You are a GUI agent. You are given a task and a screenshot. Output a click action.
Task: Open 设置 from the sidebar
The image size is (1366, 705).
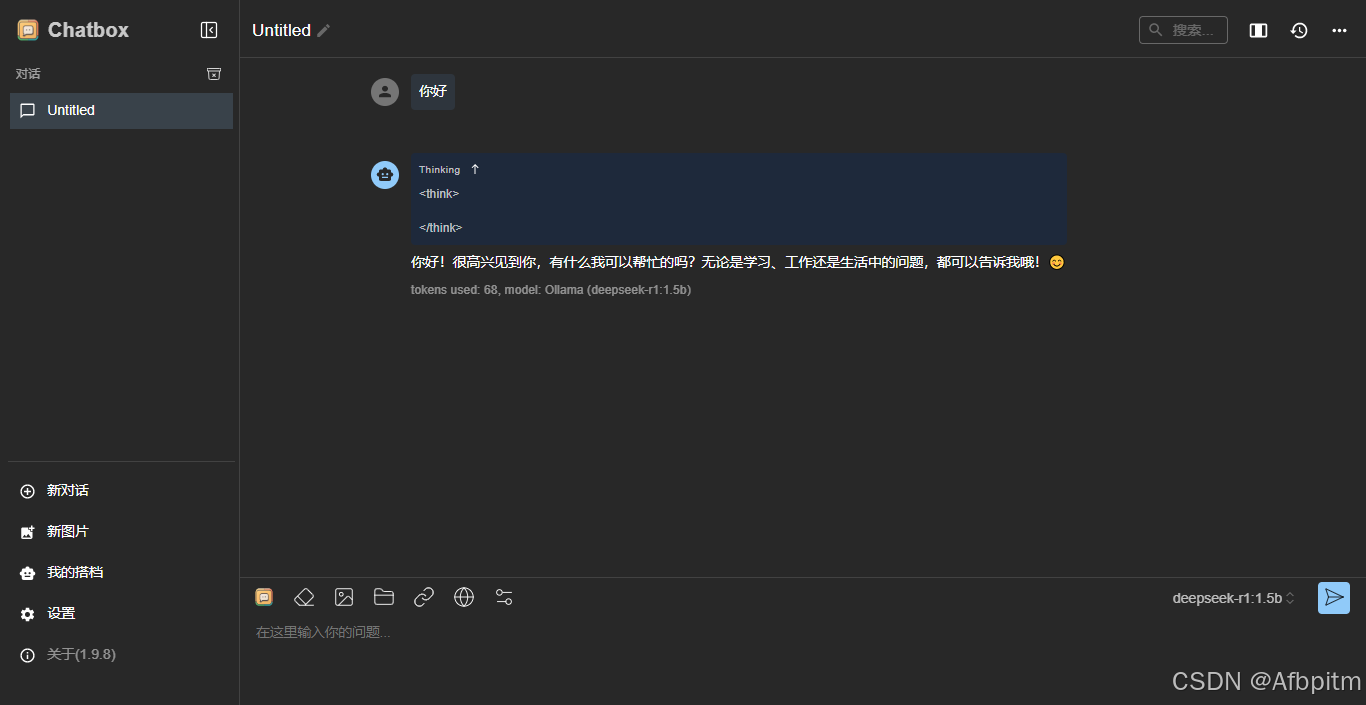click(x=61, y=613)
